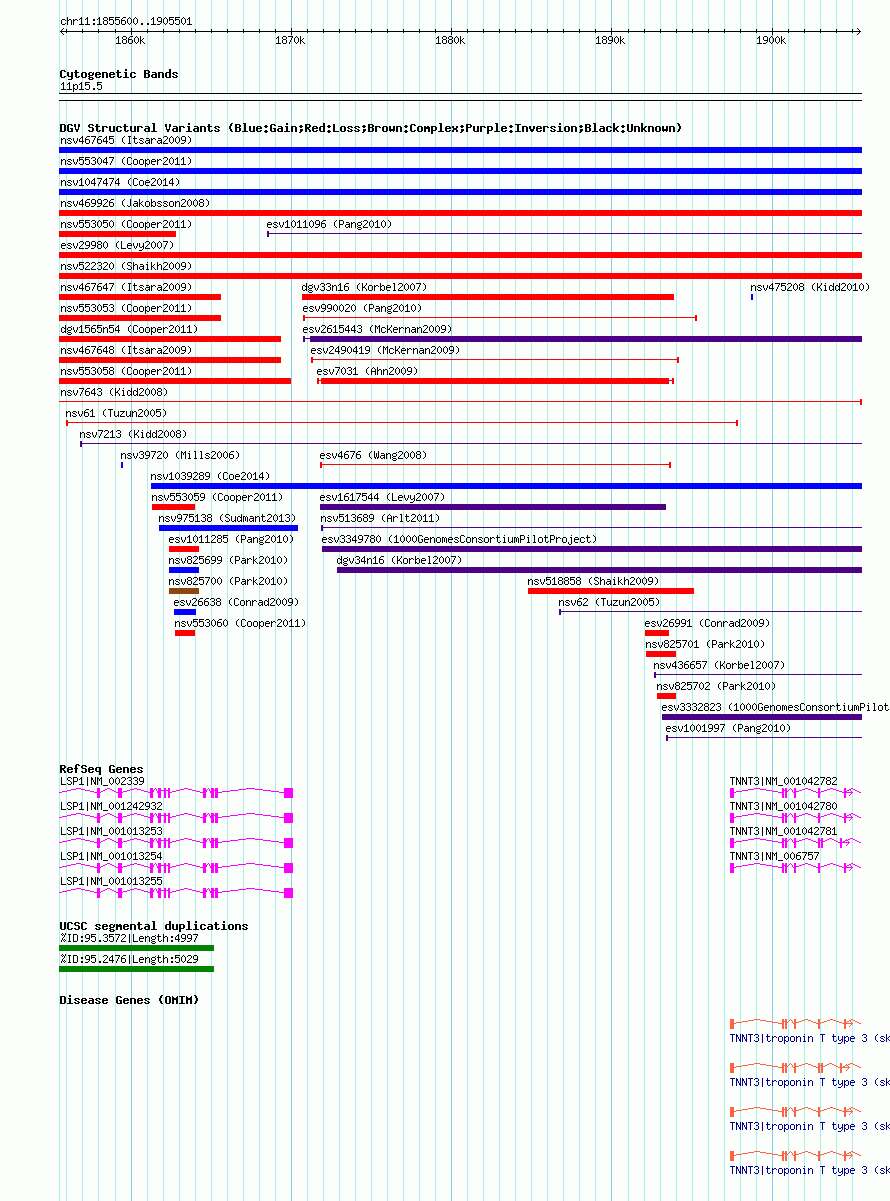The image size is (890, 1201).
Task: Click the esv1011096 (Pang2010) label
Action: (329, 224)
